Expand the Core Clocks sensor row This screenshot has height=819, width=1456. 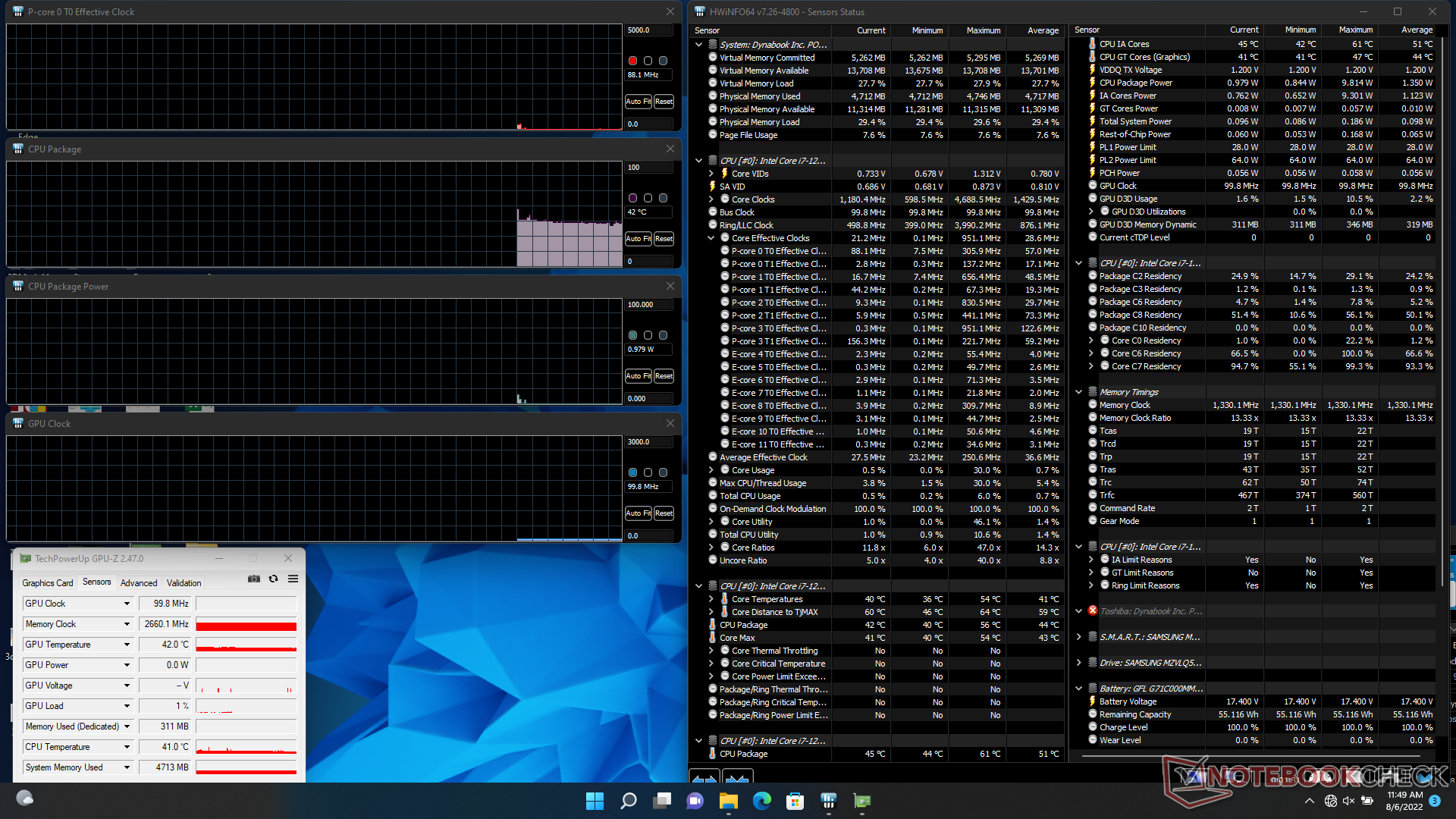click(711, 199)
